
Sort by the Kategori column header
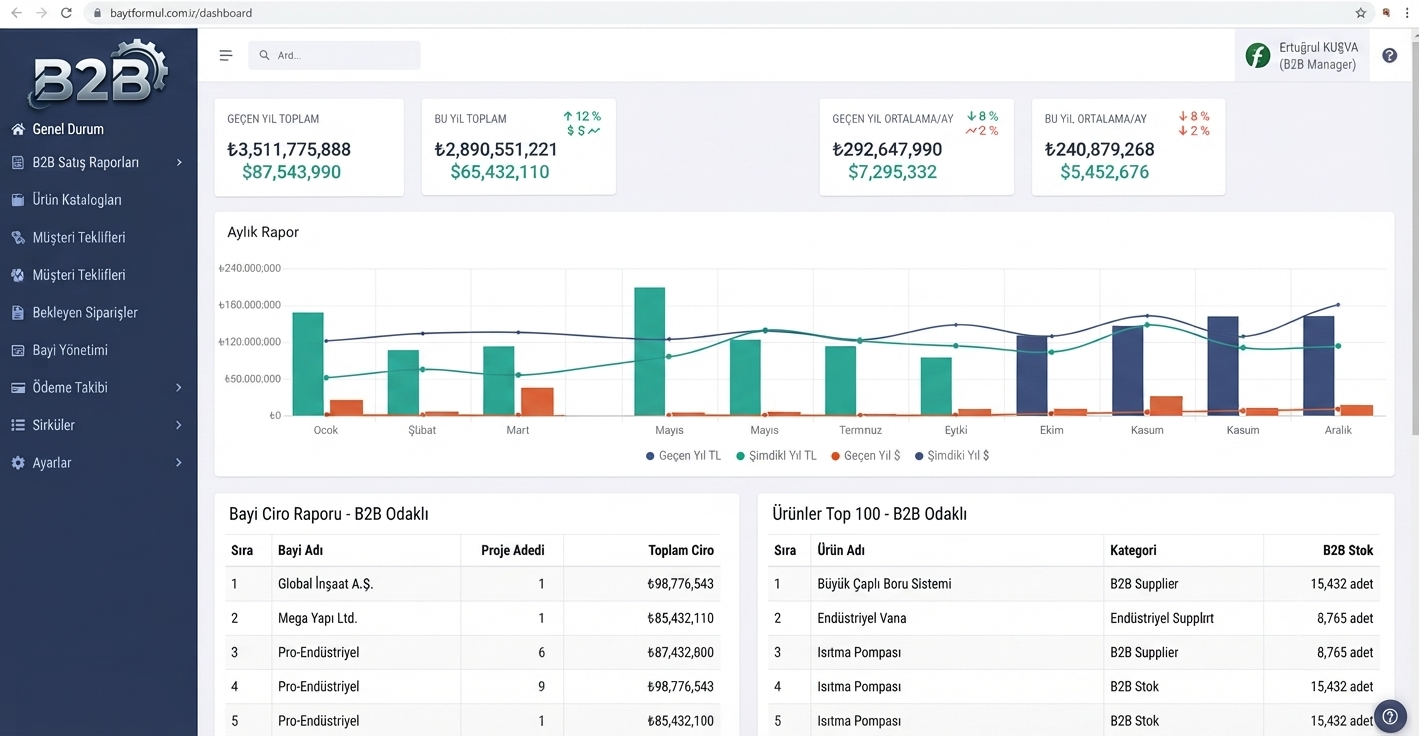[1133, 551]
